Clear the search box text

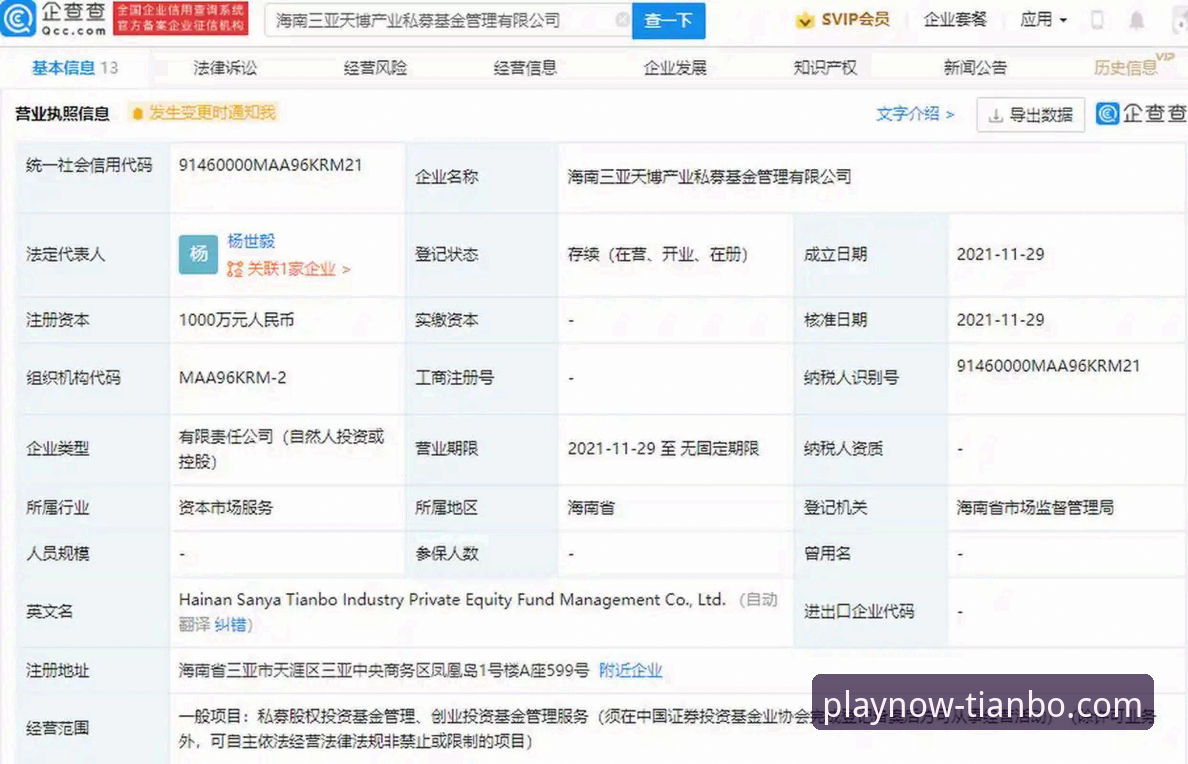click(621, 20)
